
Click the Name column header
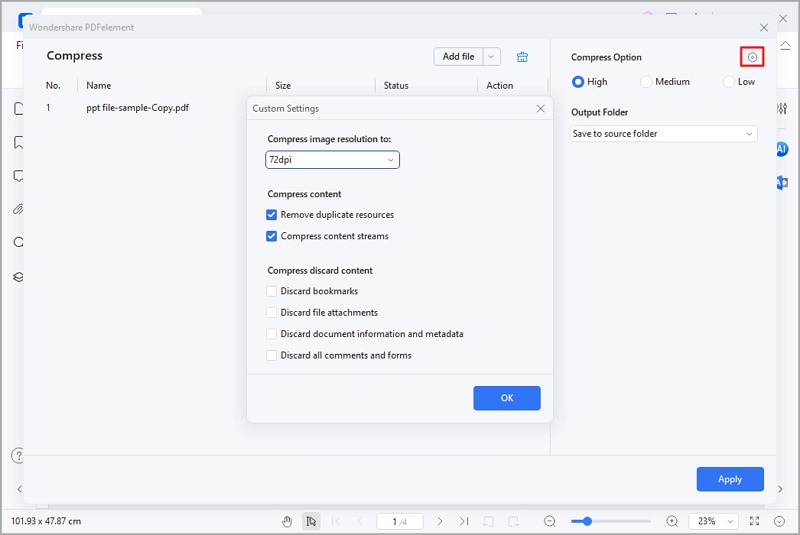click(x=98, y=85)
